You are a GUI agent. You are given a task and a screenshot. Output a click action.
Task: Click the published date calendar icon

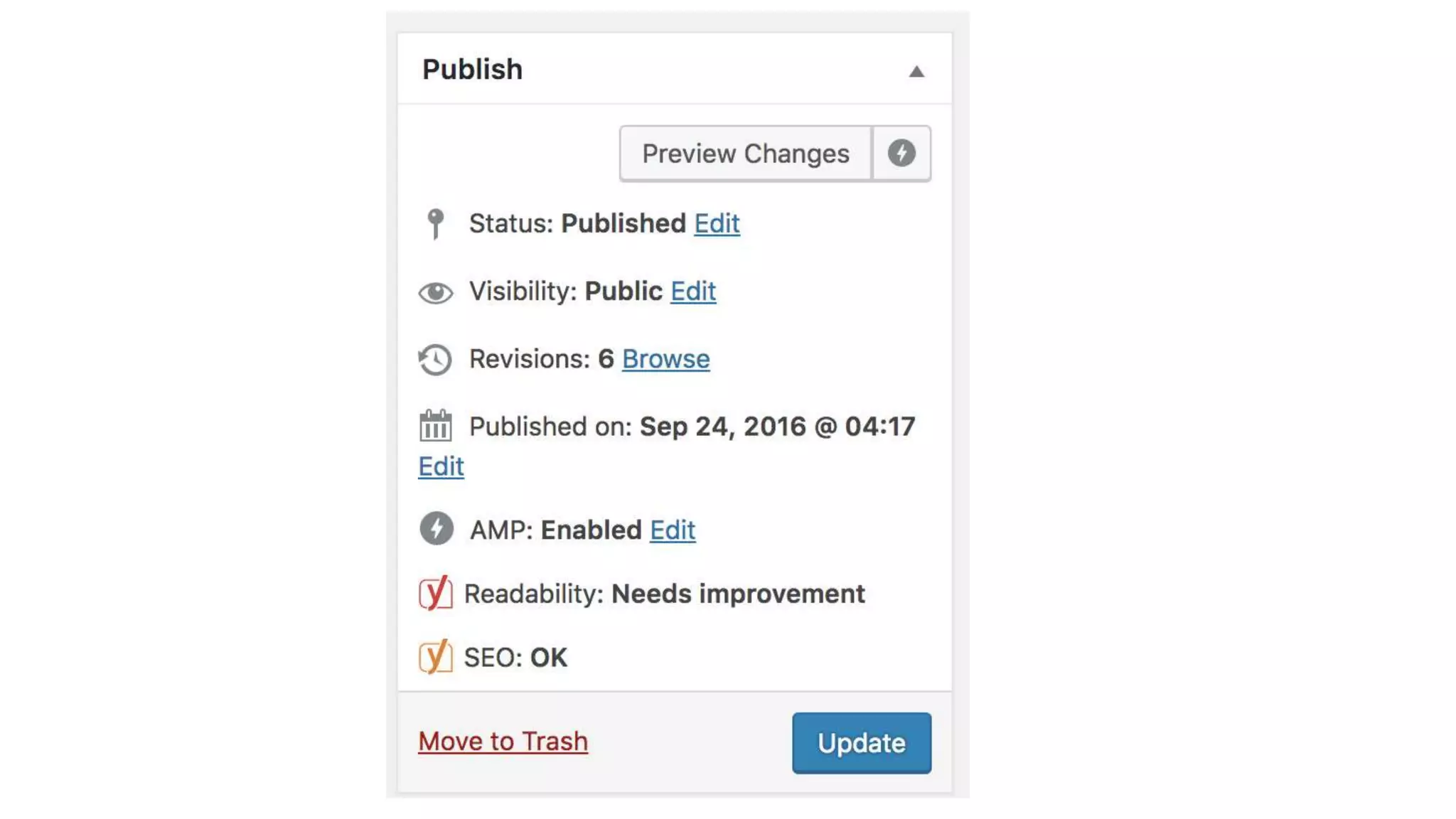(x=435, y=426)
